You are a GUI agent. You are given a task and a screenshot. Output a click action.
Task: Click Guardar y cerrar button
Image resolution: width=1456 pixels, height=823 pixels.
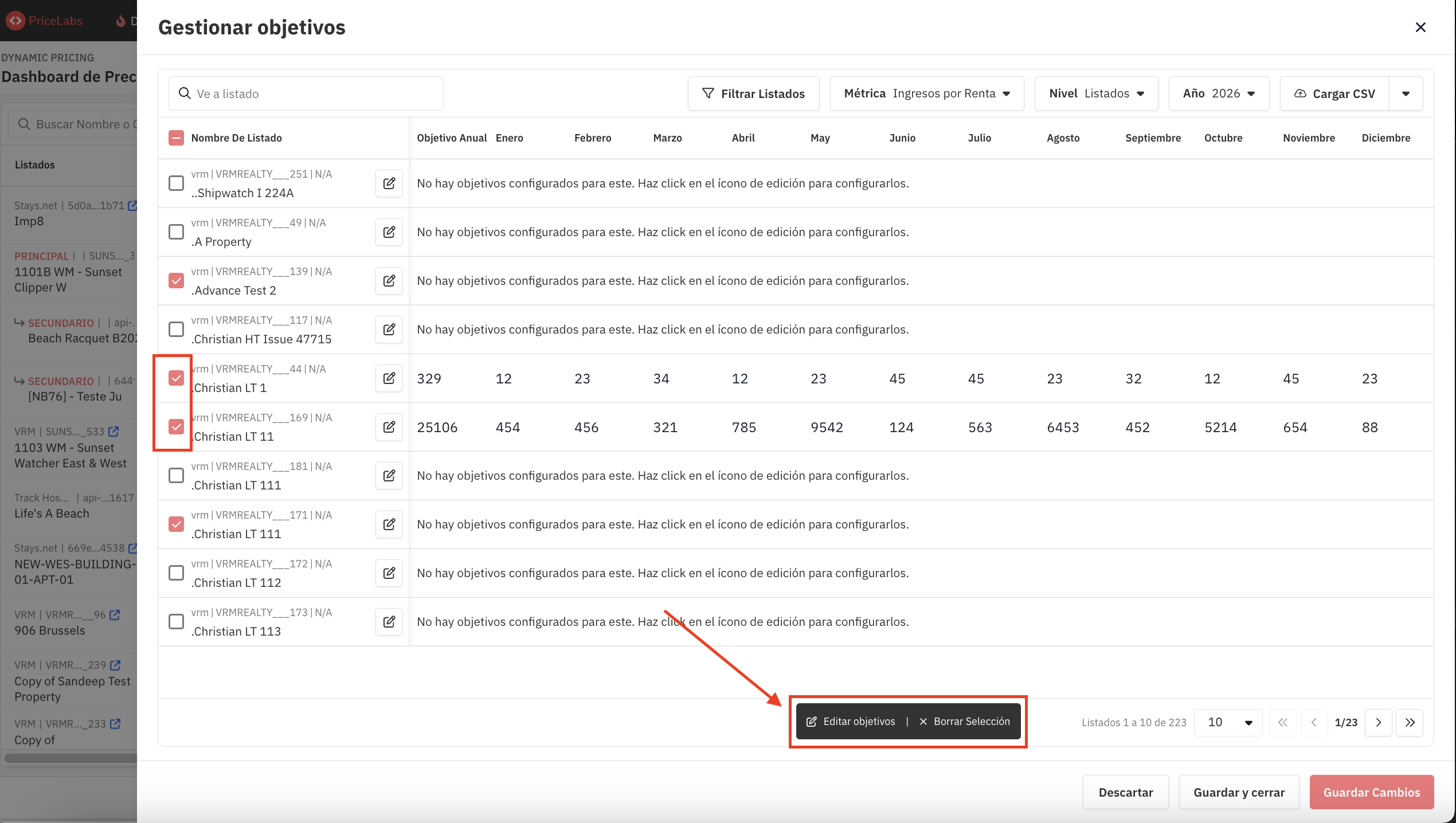click(x=1239, y=792)
